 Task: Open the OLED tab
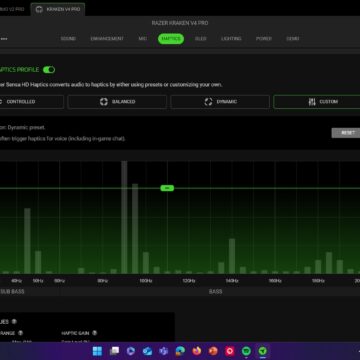tap(201, 39)
